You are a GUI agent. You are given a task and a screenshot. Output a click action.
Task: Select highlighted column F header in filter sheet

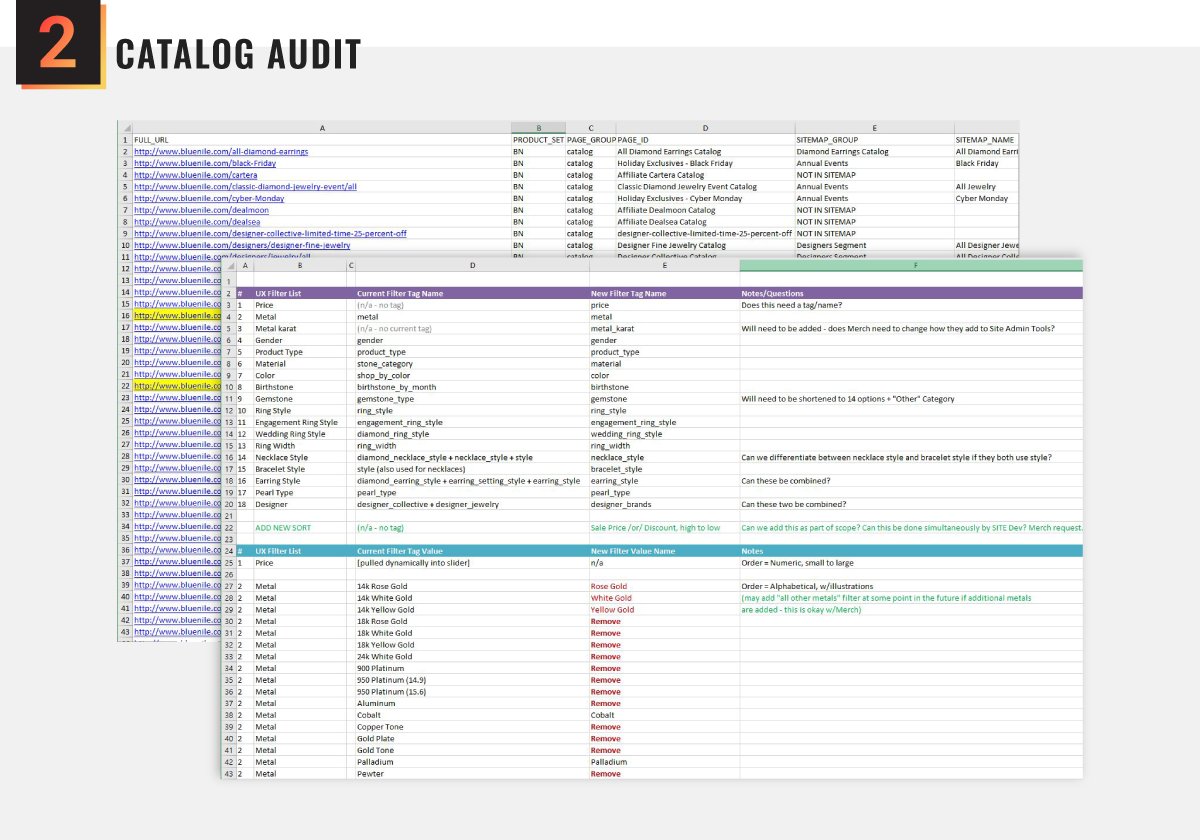[x=911, y=265]
